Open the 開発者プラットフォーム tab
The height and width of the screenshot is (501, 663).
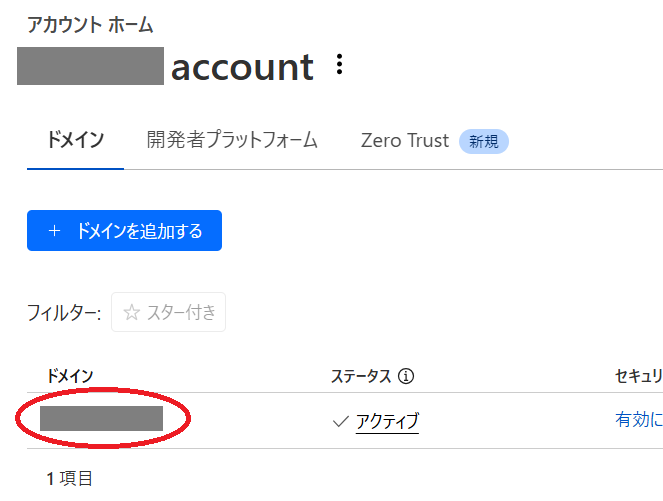click(x=232, y=140)
